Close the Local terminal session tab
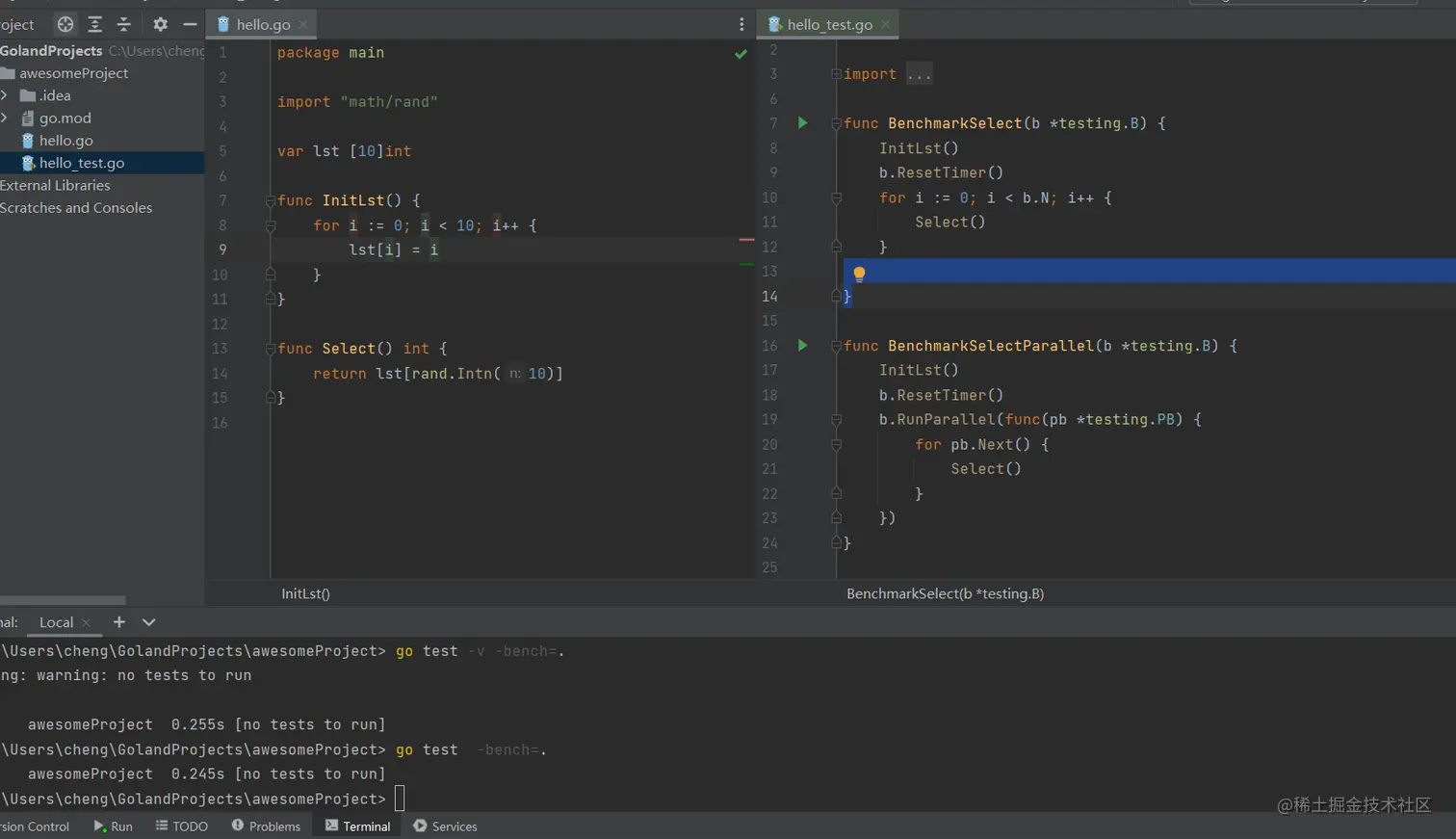This screenshot has height=839, width=1456. (86, 622)
